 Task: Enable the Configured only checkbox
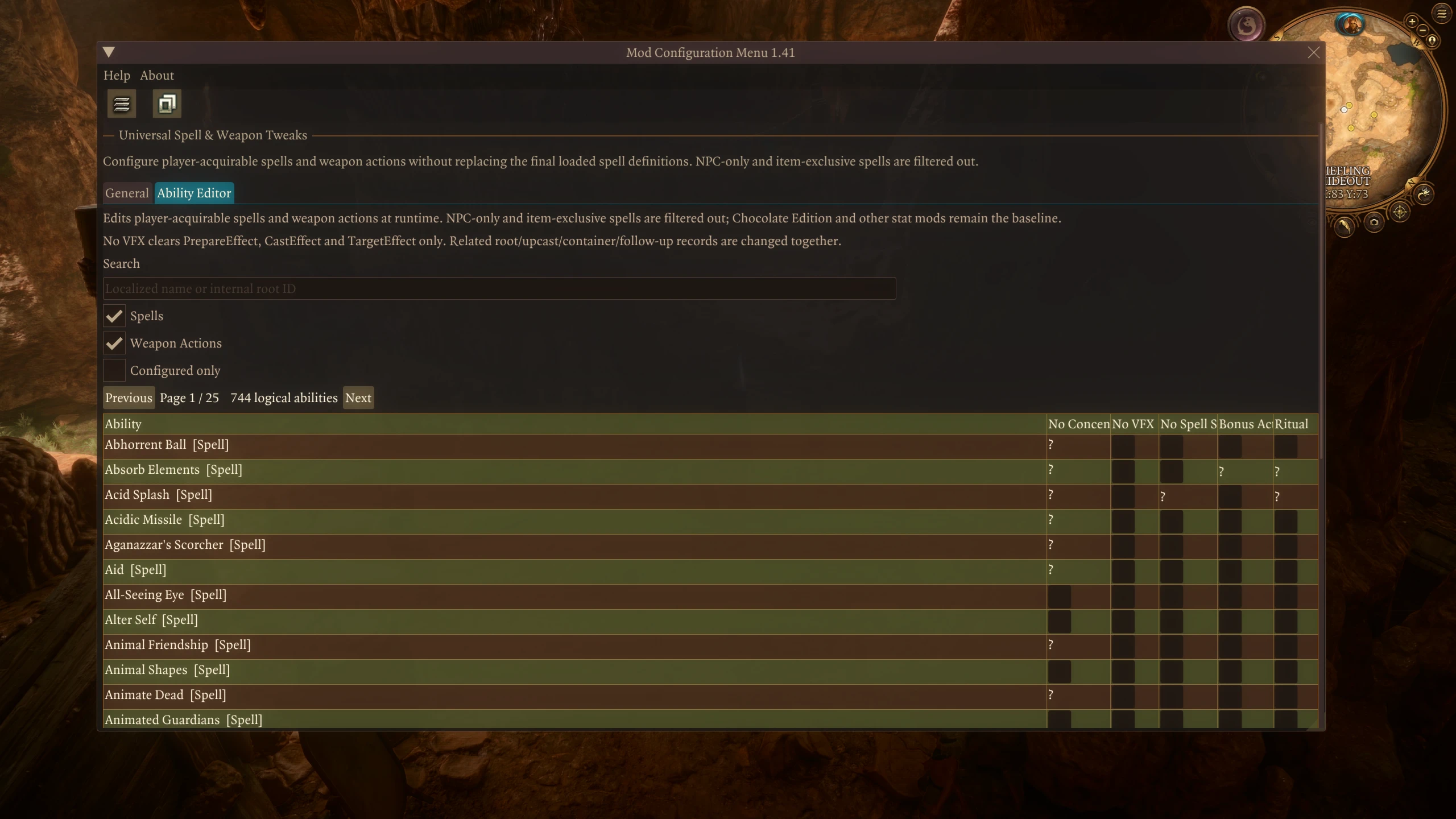tap(114, 371)
